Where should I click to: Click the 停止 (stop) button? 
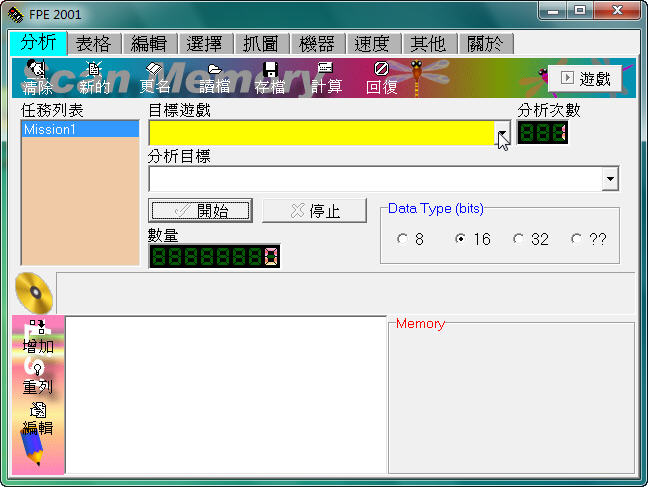[314, 211]
